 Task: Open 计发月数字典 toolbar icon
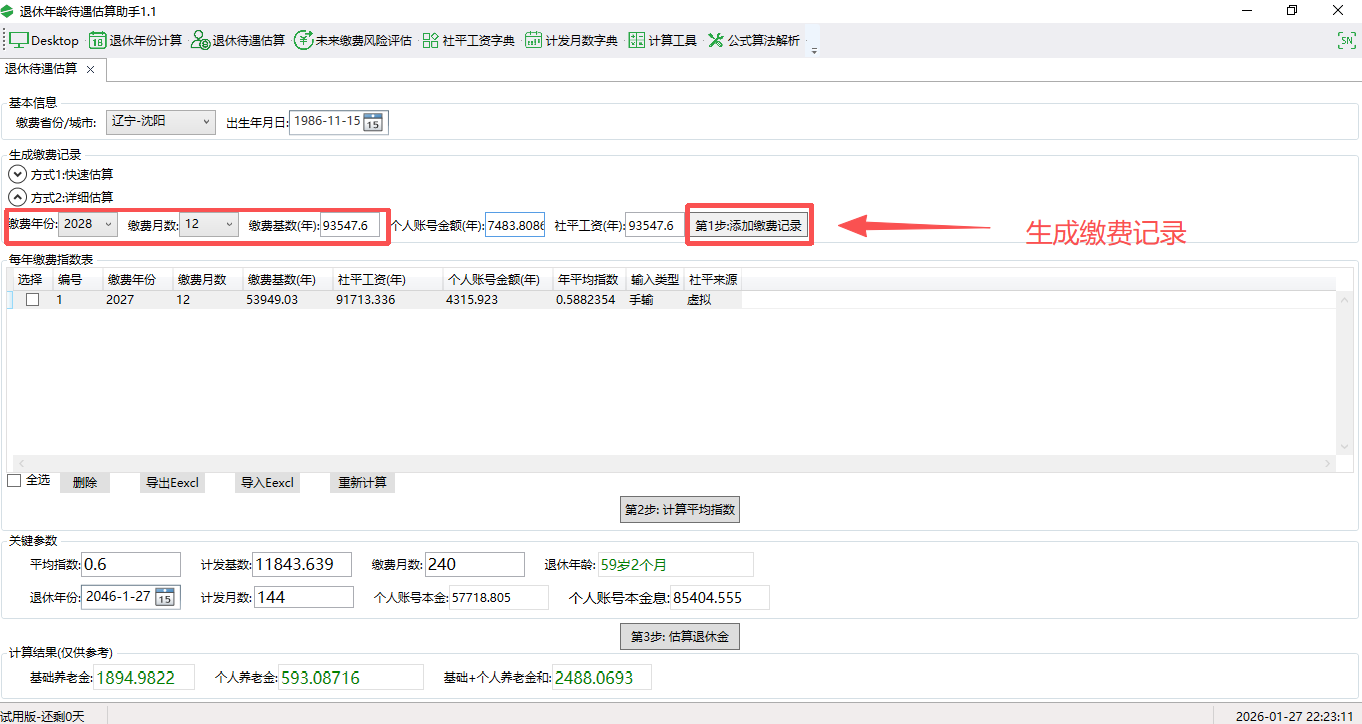tap(534, 41)
